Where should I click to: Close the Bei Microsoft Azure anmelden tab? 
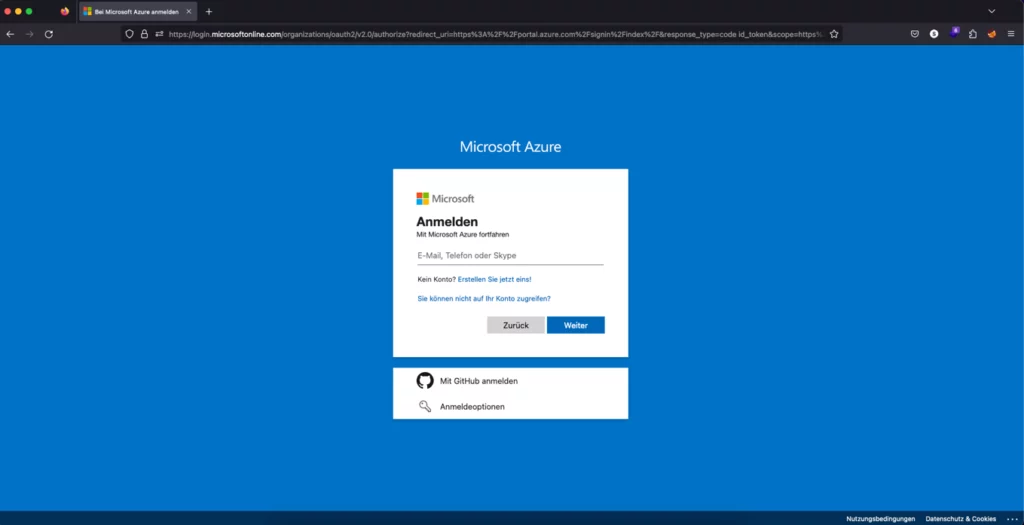(x=189, y=12)
